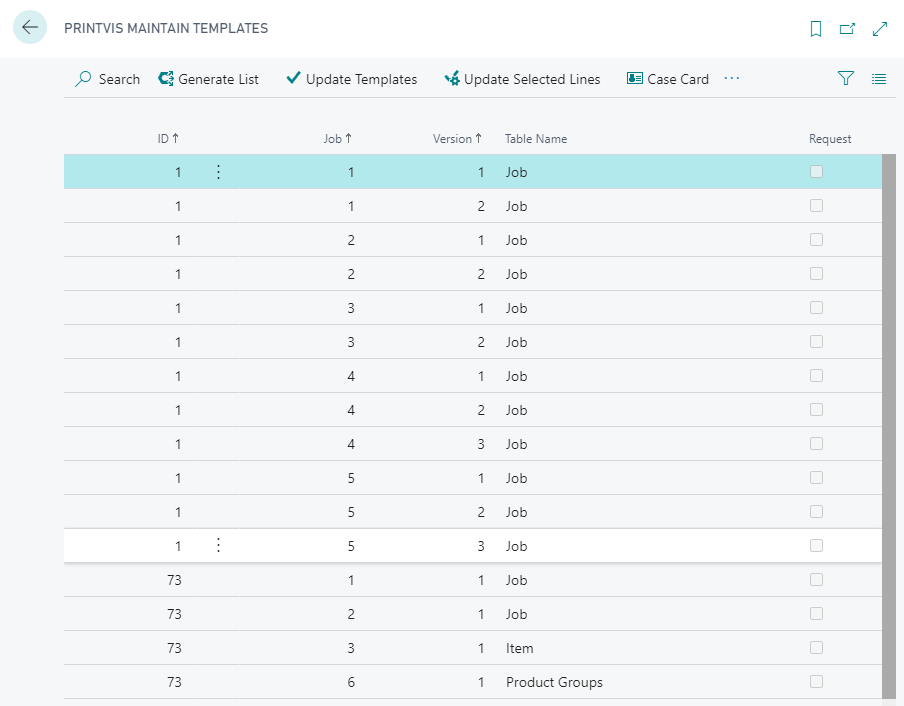
Task: Sort by the Version column header
Action: [x=457, y=139]
